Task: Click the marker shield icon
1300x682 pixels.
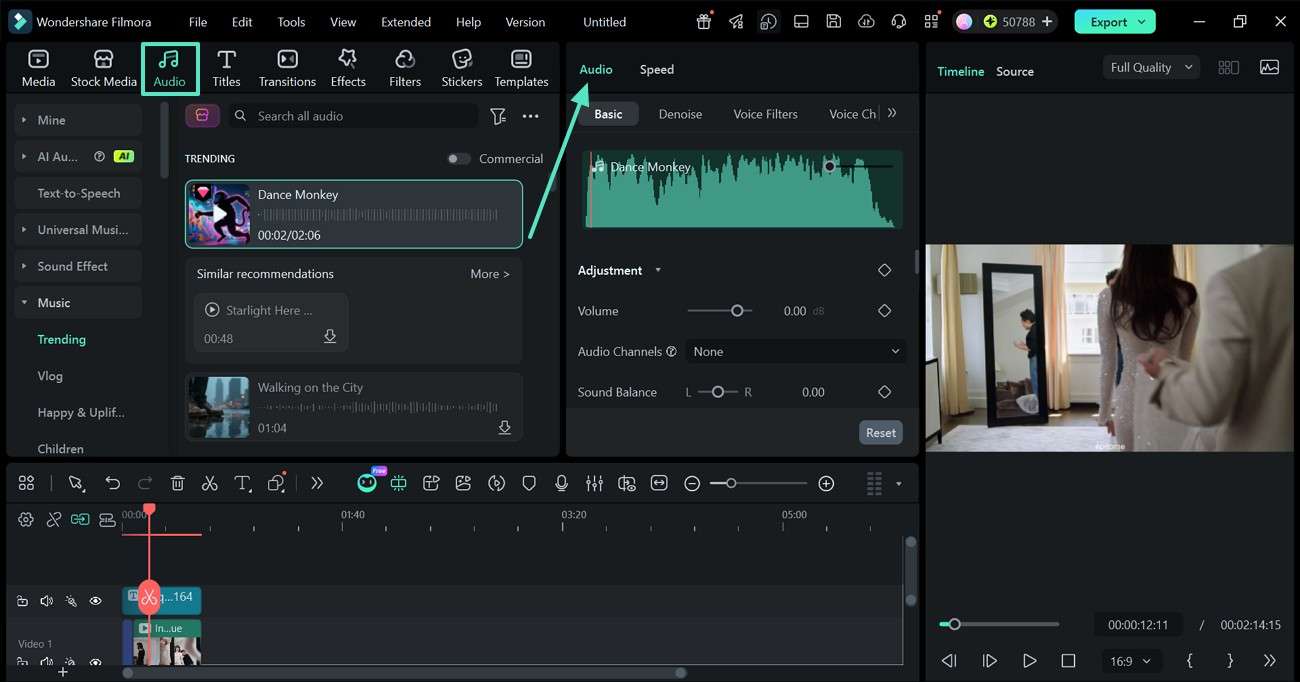Action: tap(529, 483)
